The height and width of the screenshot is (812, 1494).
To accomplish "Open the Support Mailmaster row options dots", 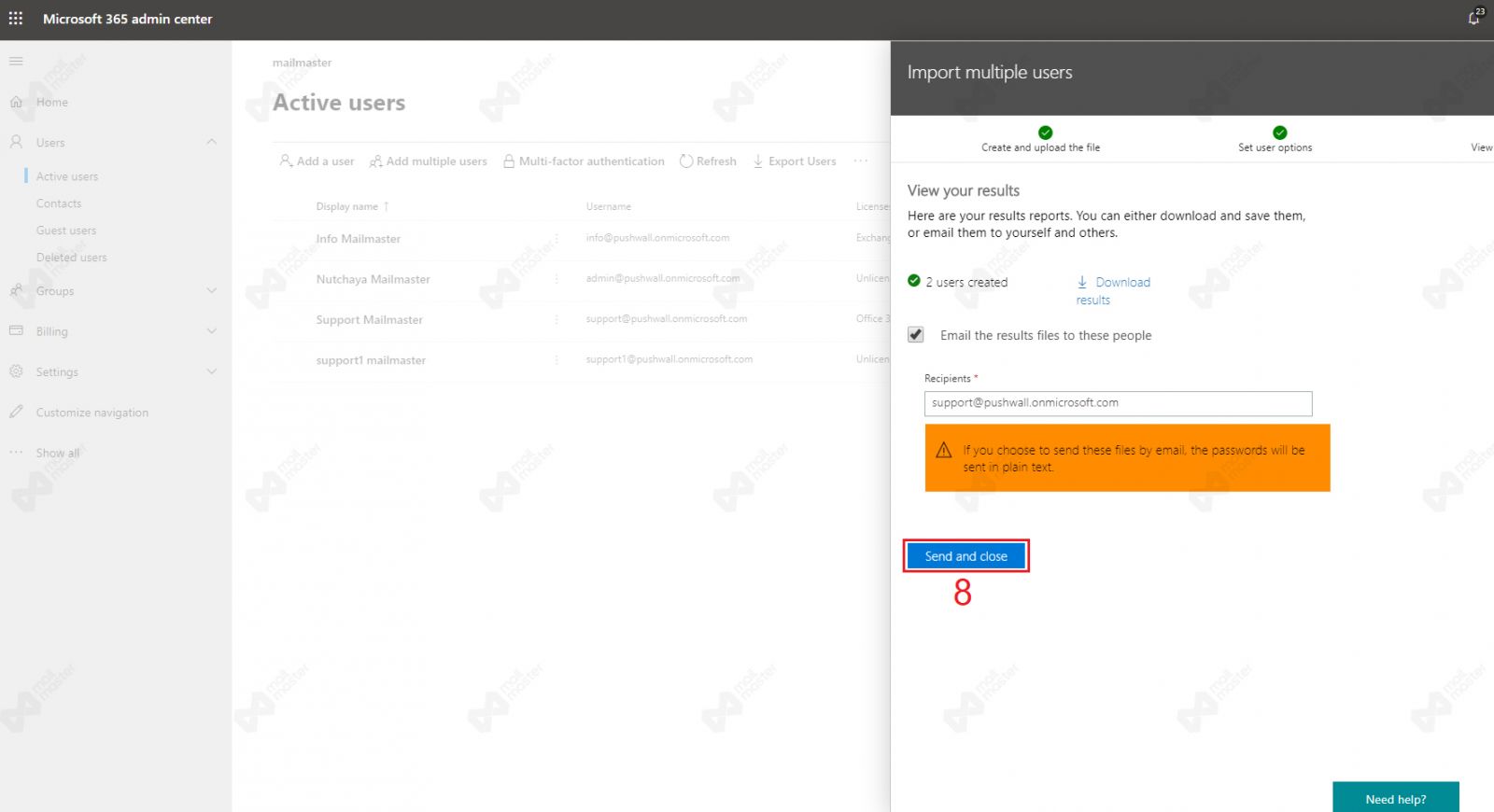I will 557,319.
